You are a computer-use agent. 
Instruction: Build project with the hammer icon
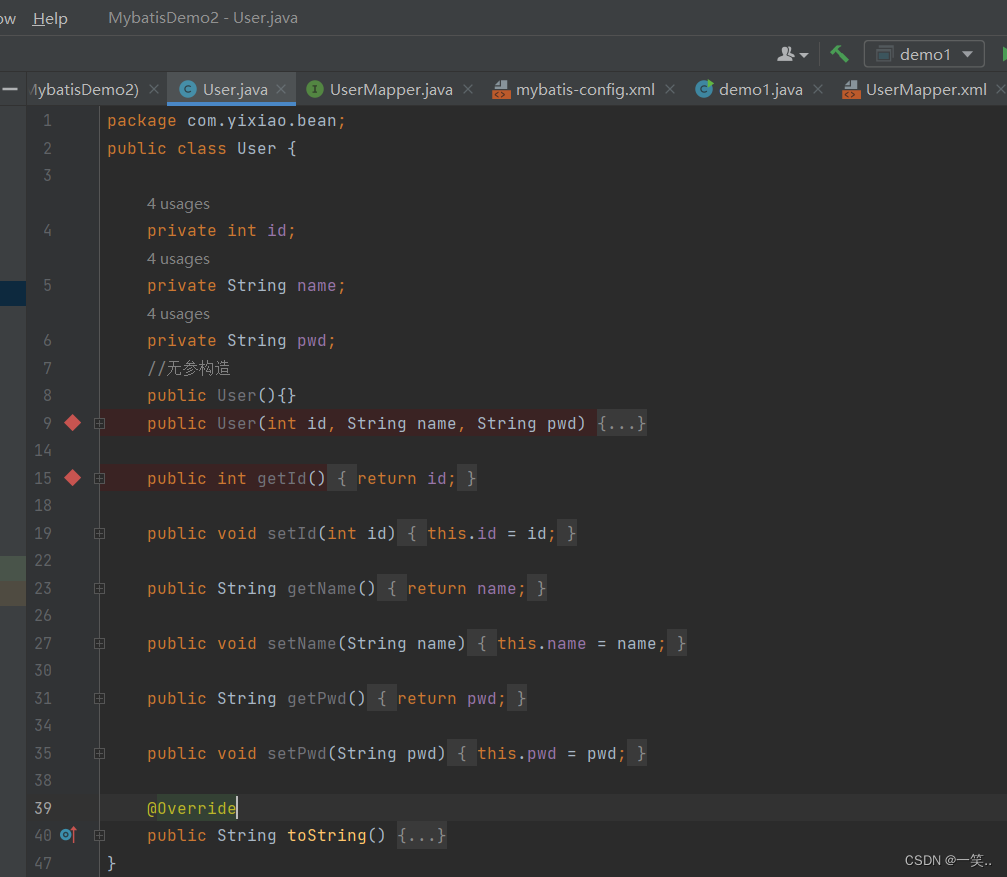pyautogui.click(x=839, y=54)
